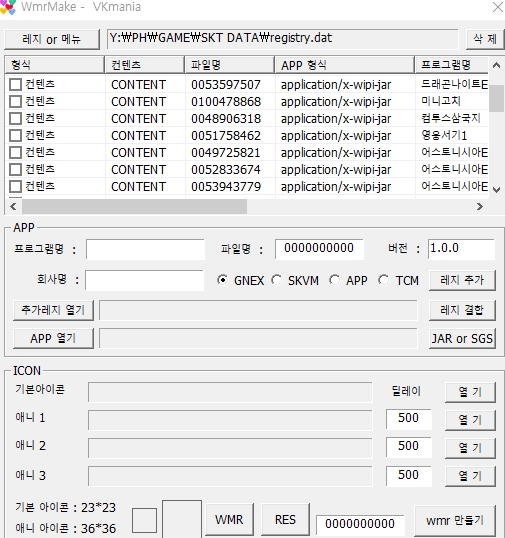Click the 추가레지 path field

pos(258,310)
